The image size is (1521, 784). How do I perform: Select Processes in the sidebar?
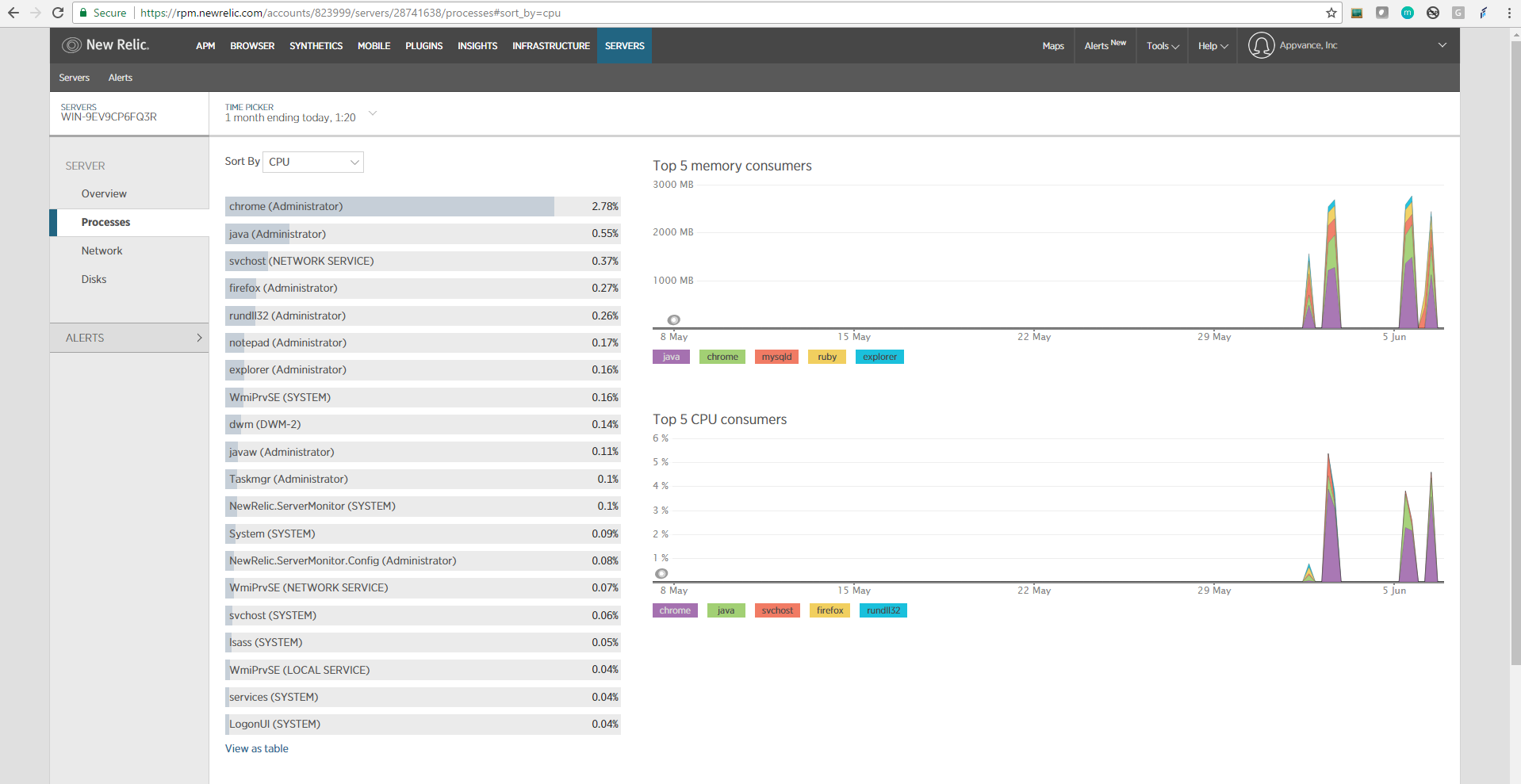(x=105, y=222)
